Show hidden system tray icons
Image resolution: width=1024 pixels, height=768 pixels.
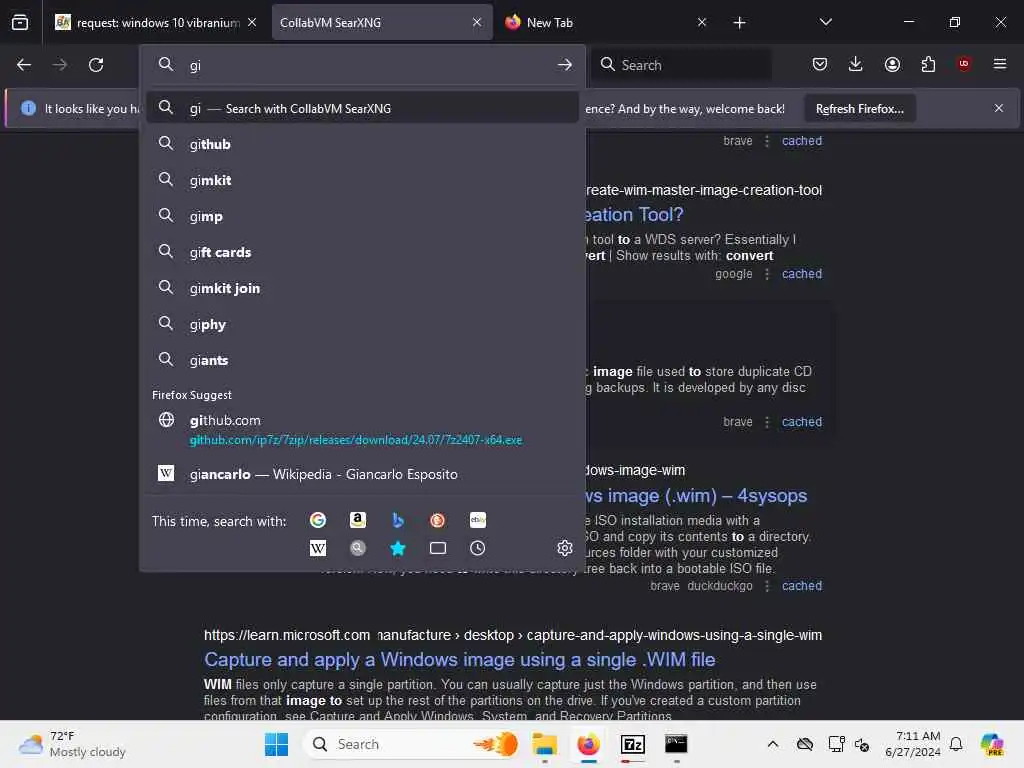click(x=773, y=744)
